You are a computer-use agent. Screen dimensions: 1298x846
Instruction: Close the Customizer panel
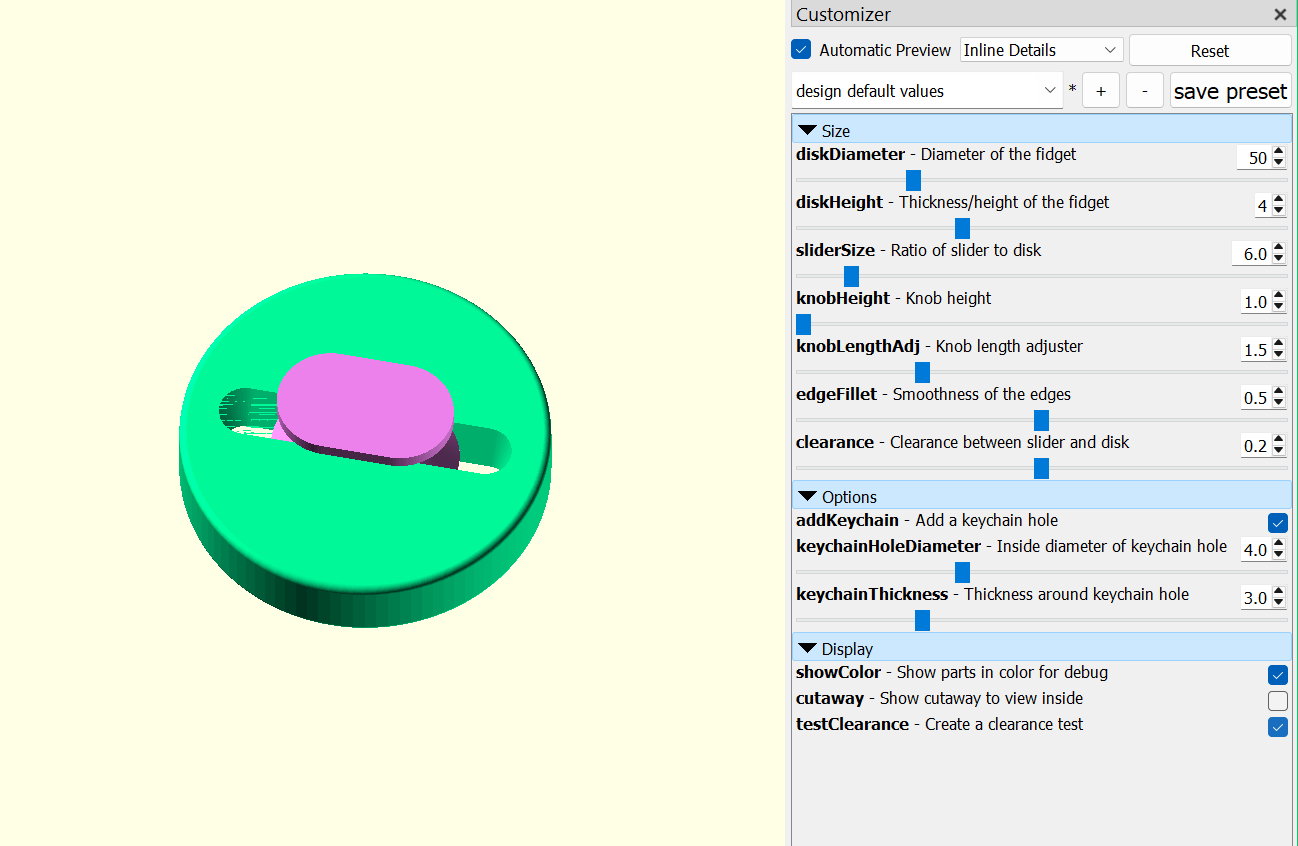click(1280, 15)
